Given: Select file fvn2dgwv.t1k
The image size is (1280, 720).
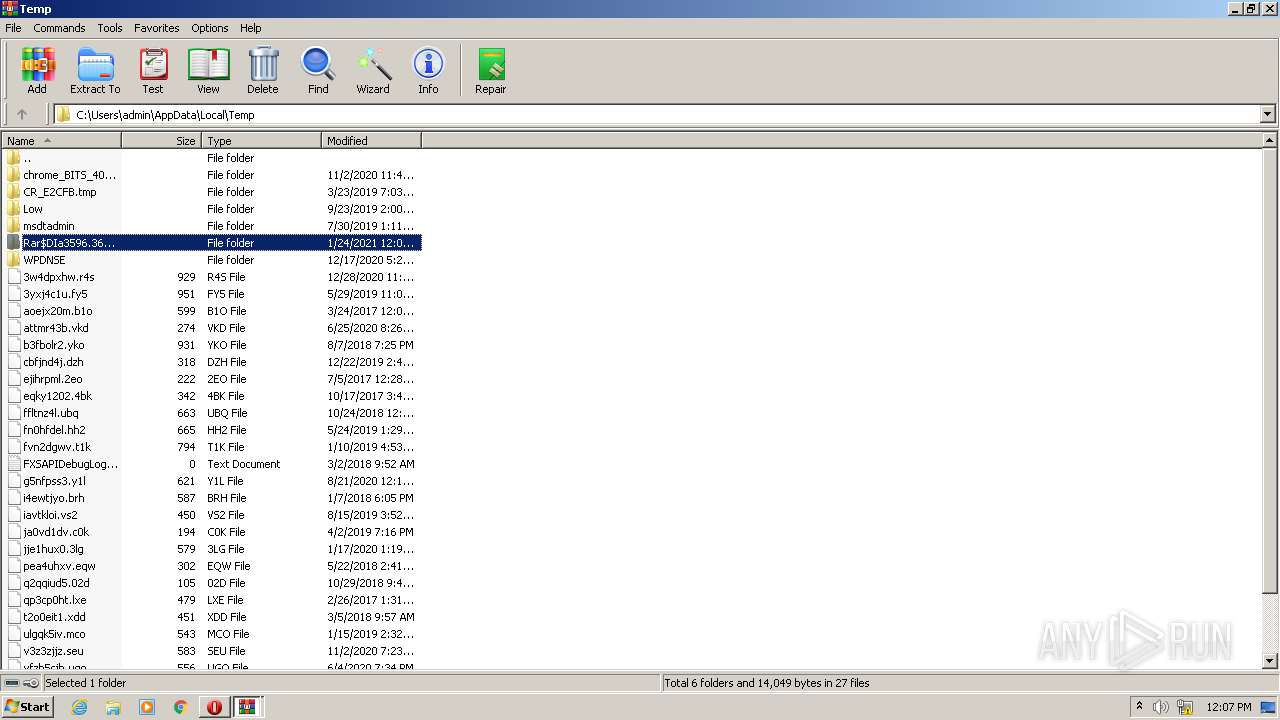Looking at the screenshot, I should pos(212,447).
